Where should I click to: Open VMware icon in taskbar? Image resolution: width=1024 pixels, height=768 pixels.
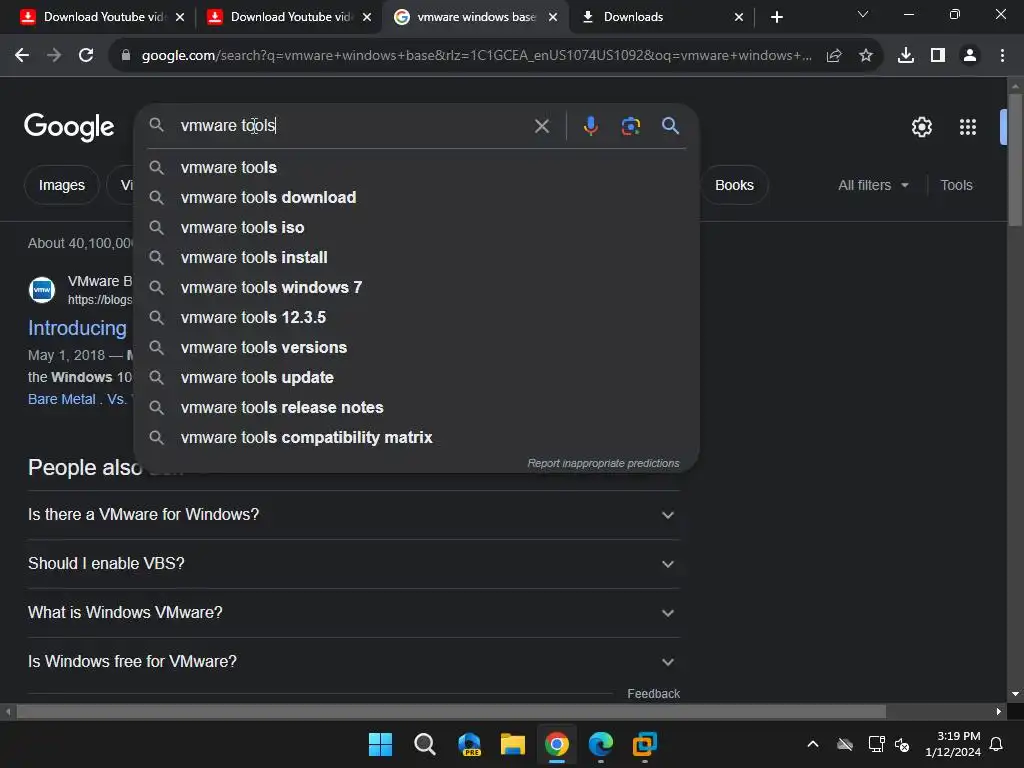645,744
